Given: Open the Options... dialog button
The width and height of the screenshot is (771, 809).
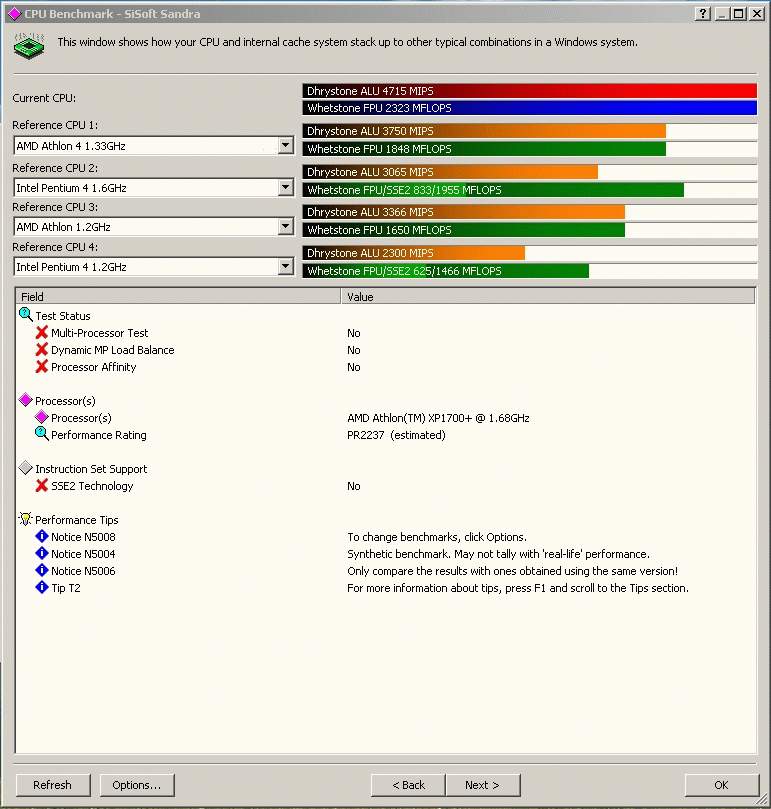Looking at the screenshot, I should (x=136, y=785).
